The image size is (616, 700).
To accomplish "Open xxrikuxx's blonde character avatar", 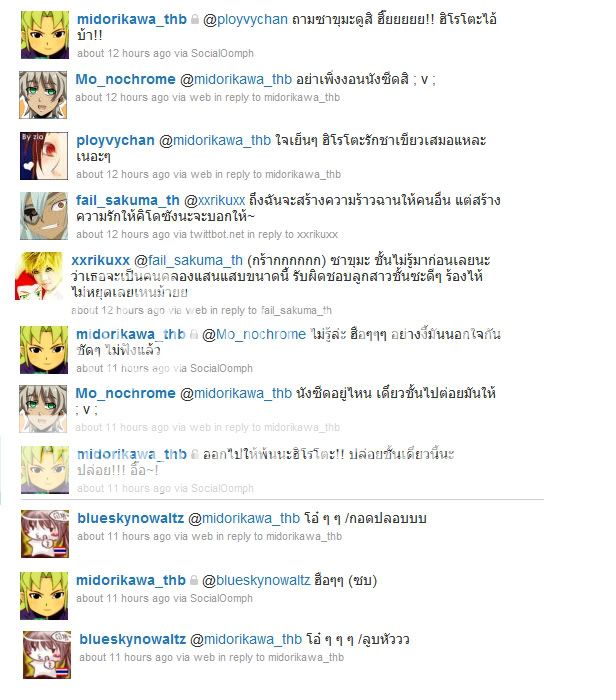I will 39,276.
